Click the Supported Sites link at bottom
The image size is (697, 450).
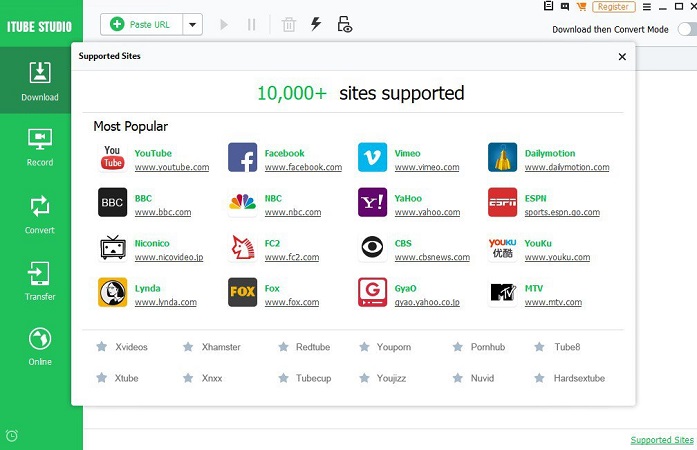(x=662, y=440)
